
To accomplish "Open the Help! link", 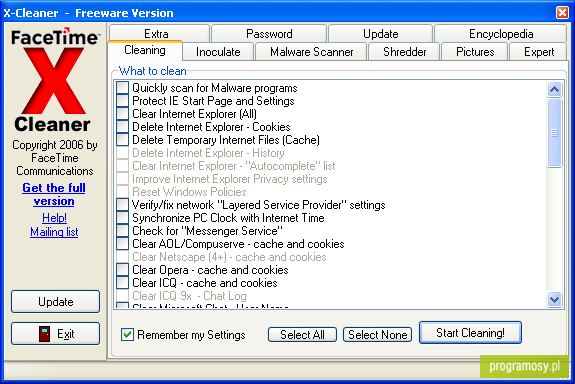I will tap(54, 218).
